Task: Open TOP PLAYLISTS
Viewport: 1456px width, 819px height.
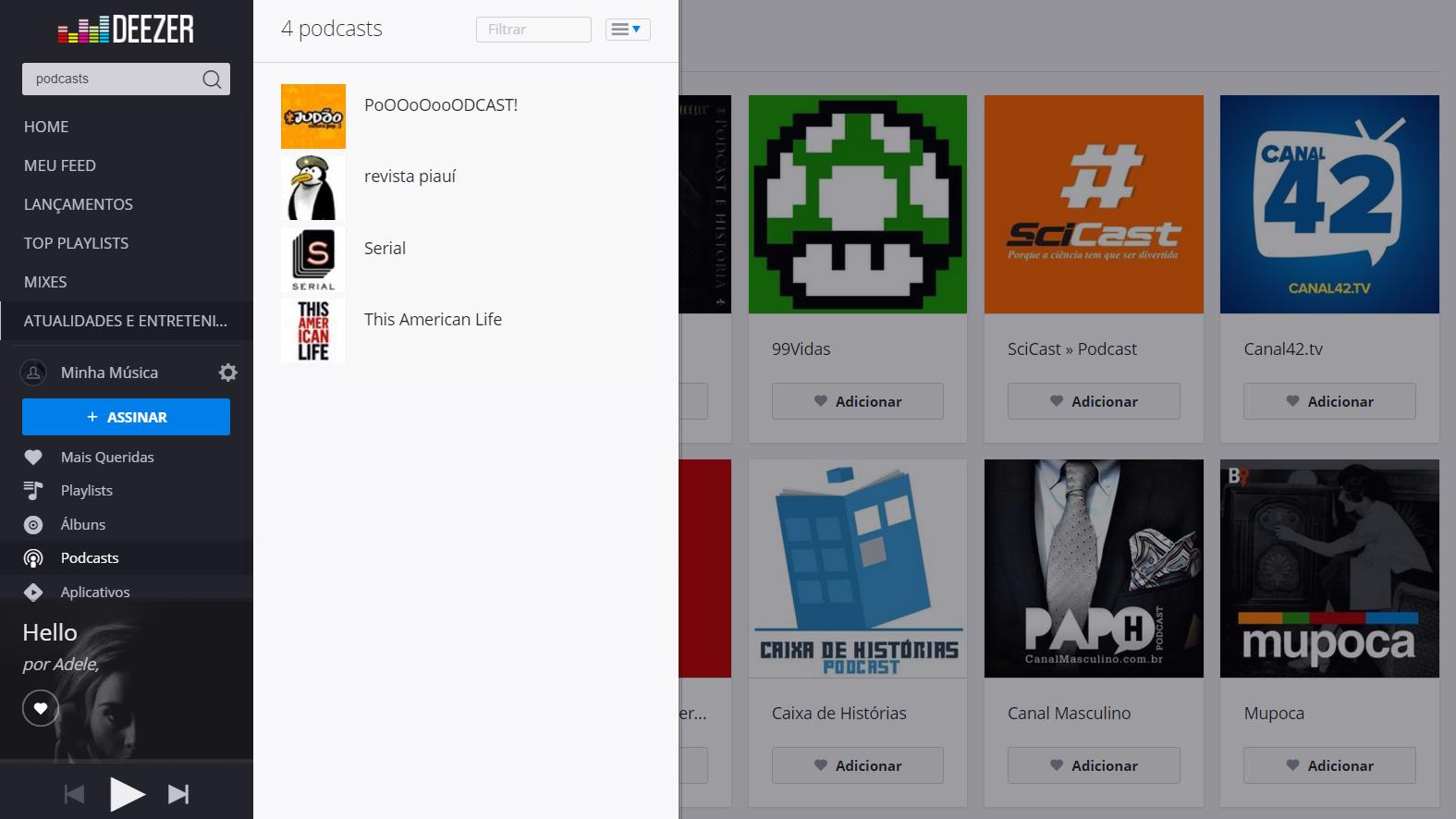Action: tap(77, 243)
